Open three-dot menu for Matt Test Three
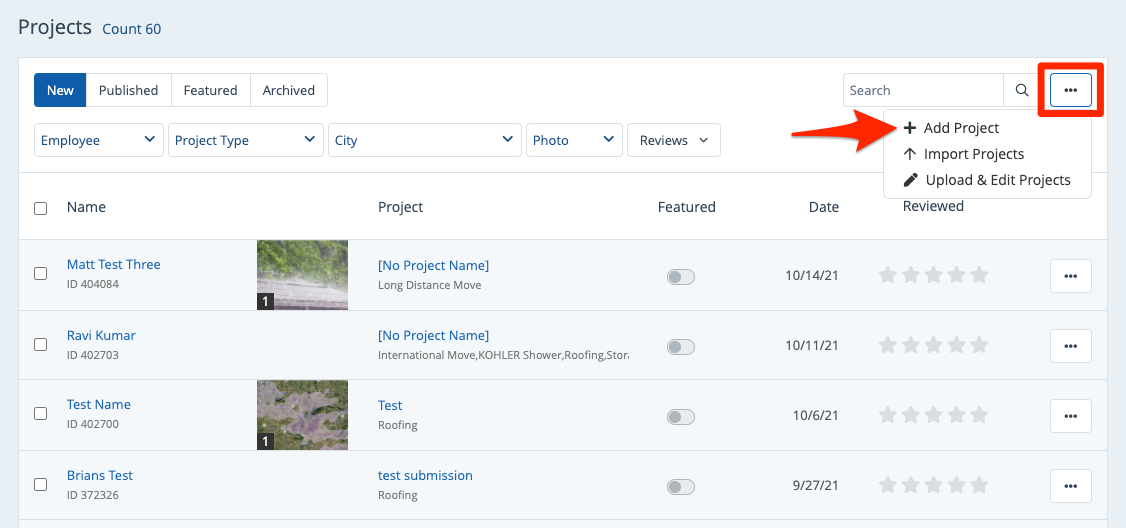Viewport: 1126px width, 528px height. 1070,276
